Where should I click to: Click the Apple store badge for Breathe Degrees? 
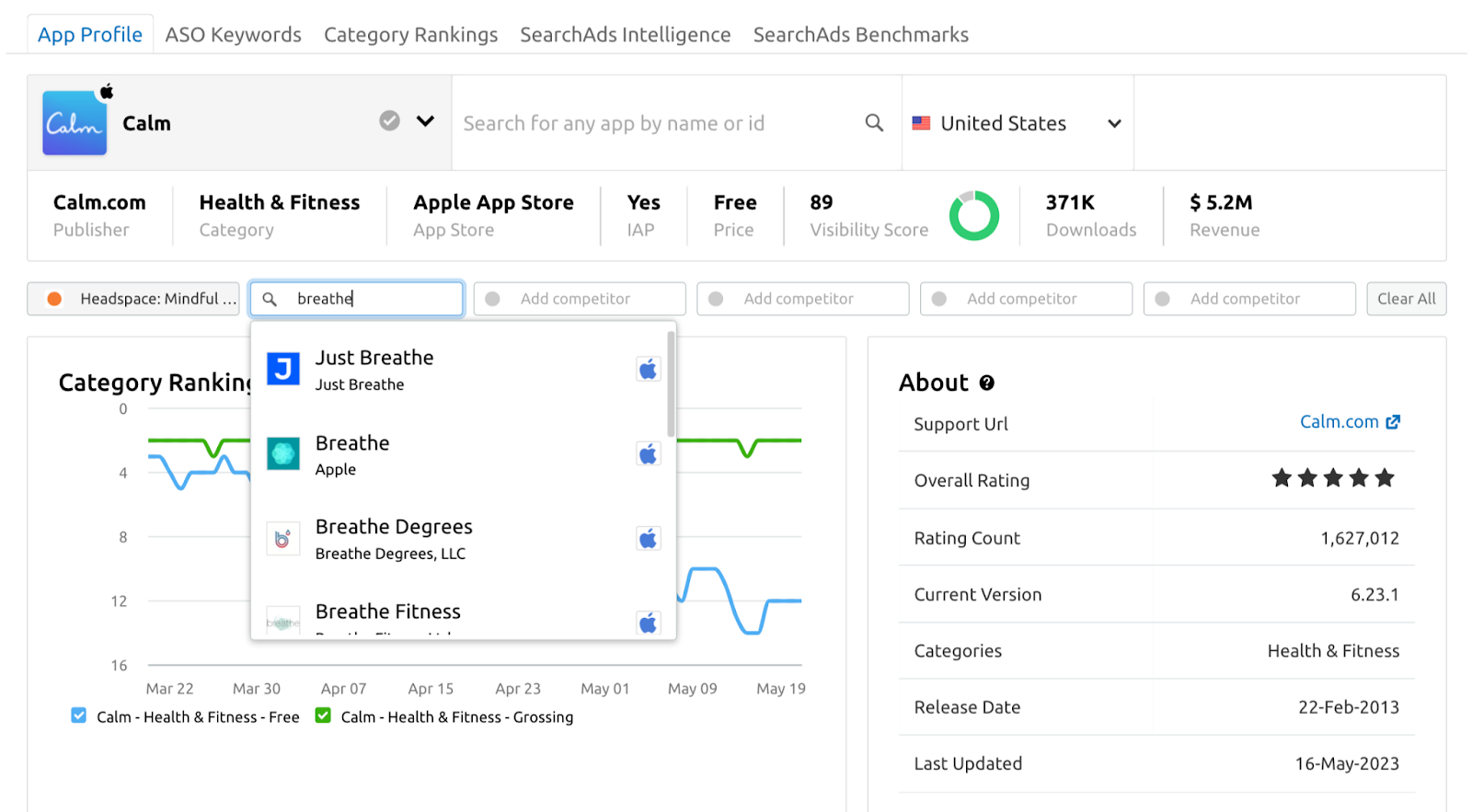point(648,539)
